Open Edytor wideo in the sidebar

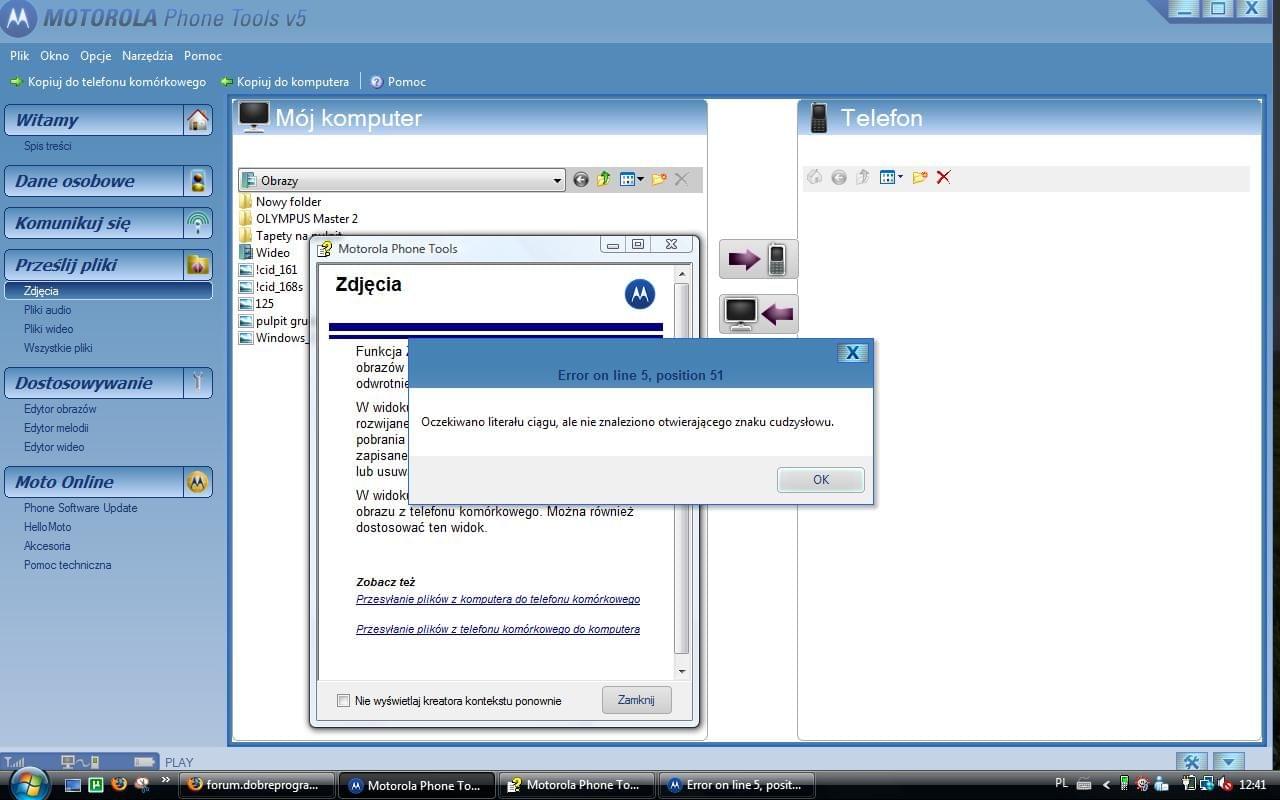pos(54,447)
